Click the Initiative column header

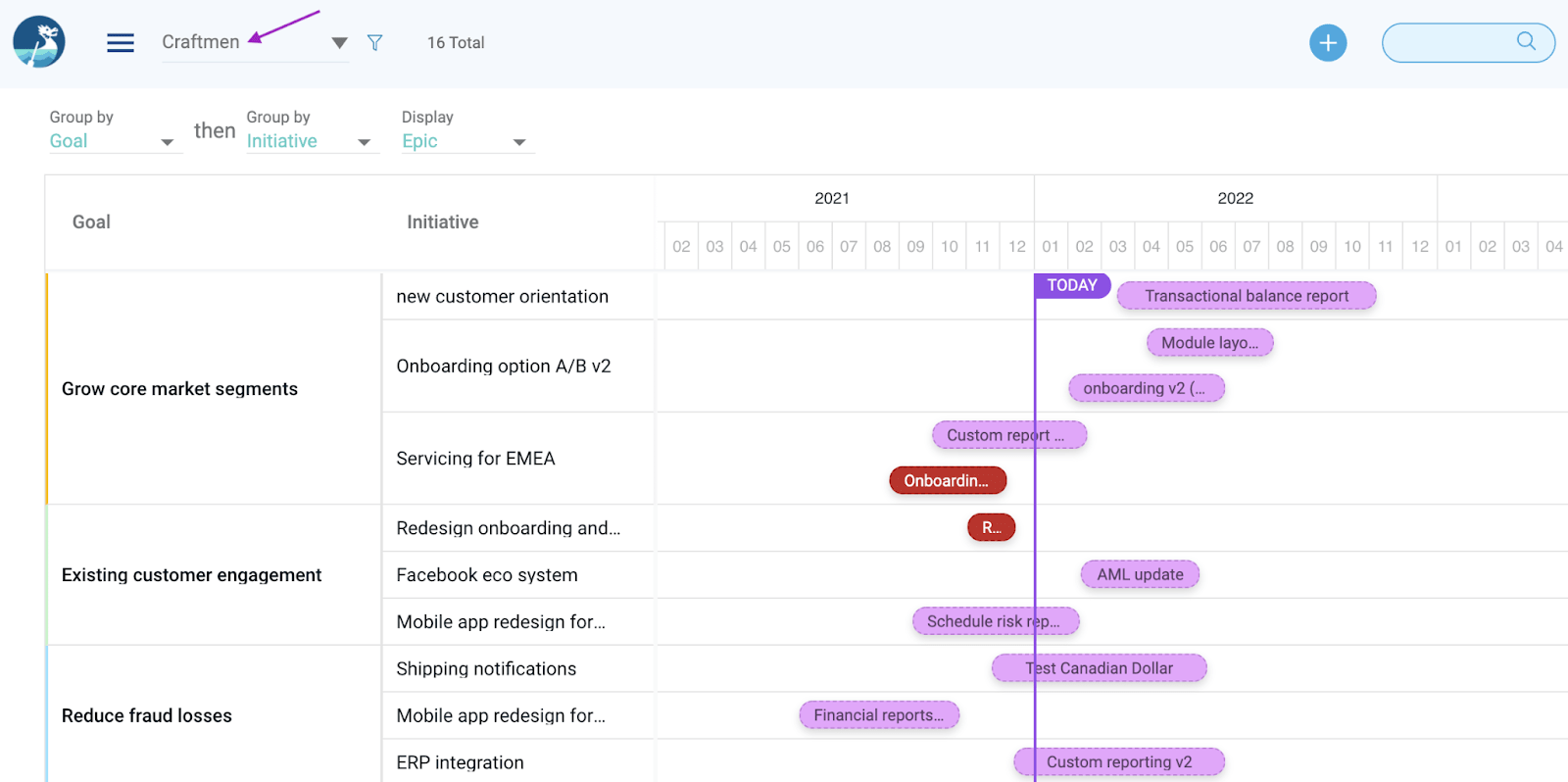[443, 222]
